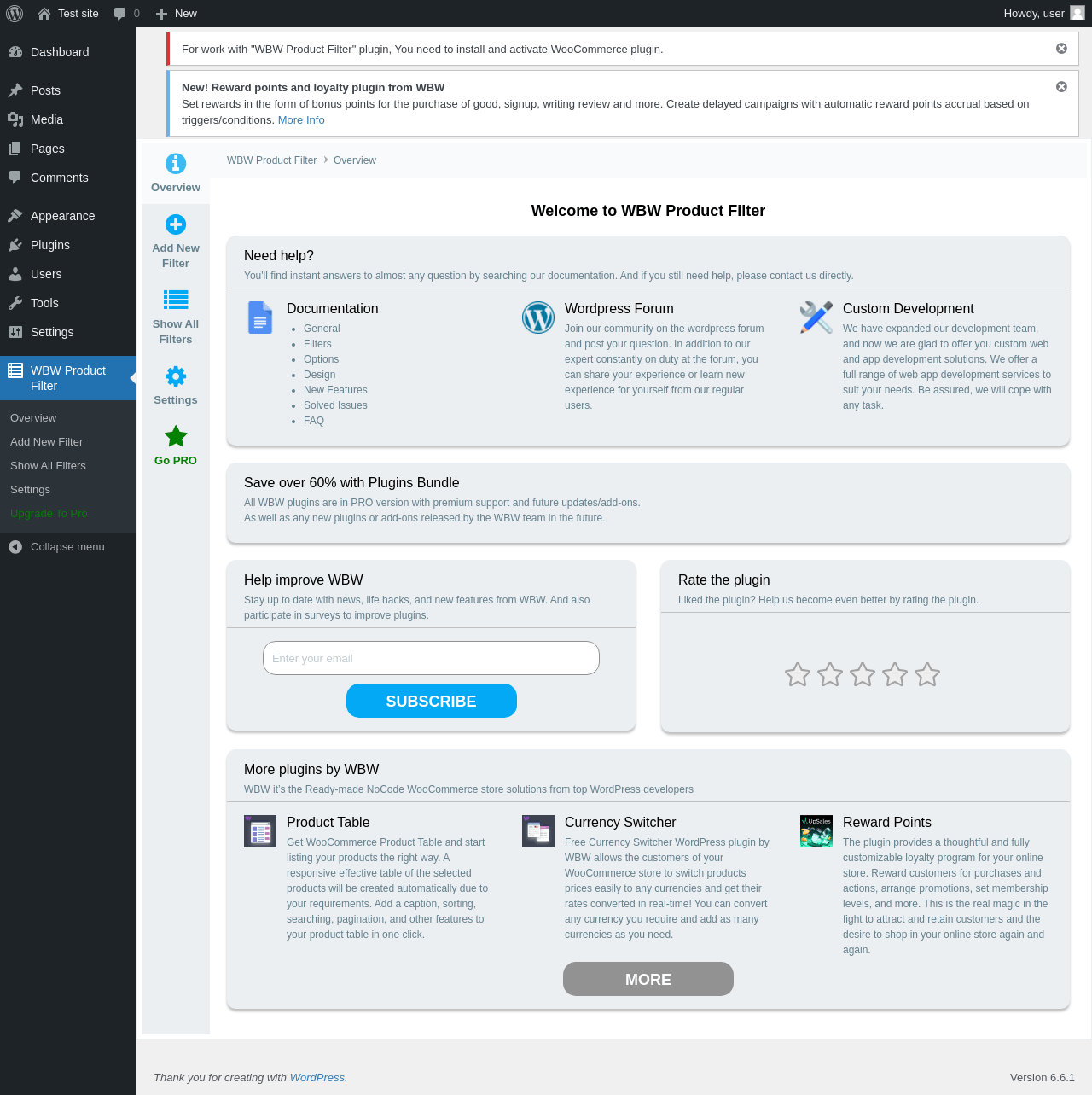The height and width of the screenshot is (1095, 1092).
Task: Click the plus Add New Filter icon
Action: [176, 224]
